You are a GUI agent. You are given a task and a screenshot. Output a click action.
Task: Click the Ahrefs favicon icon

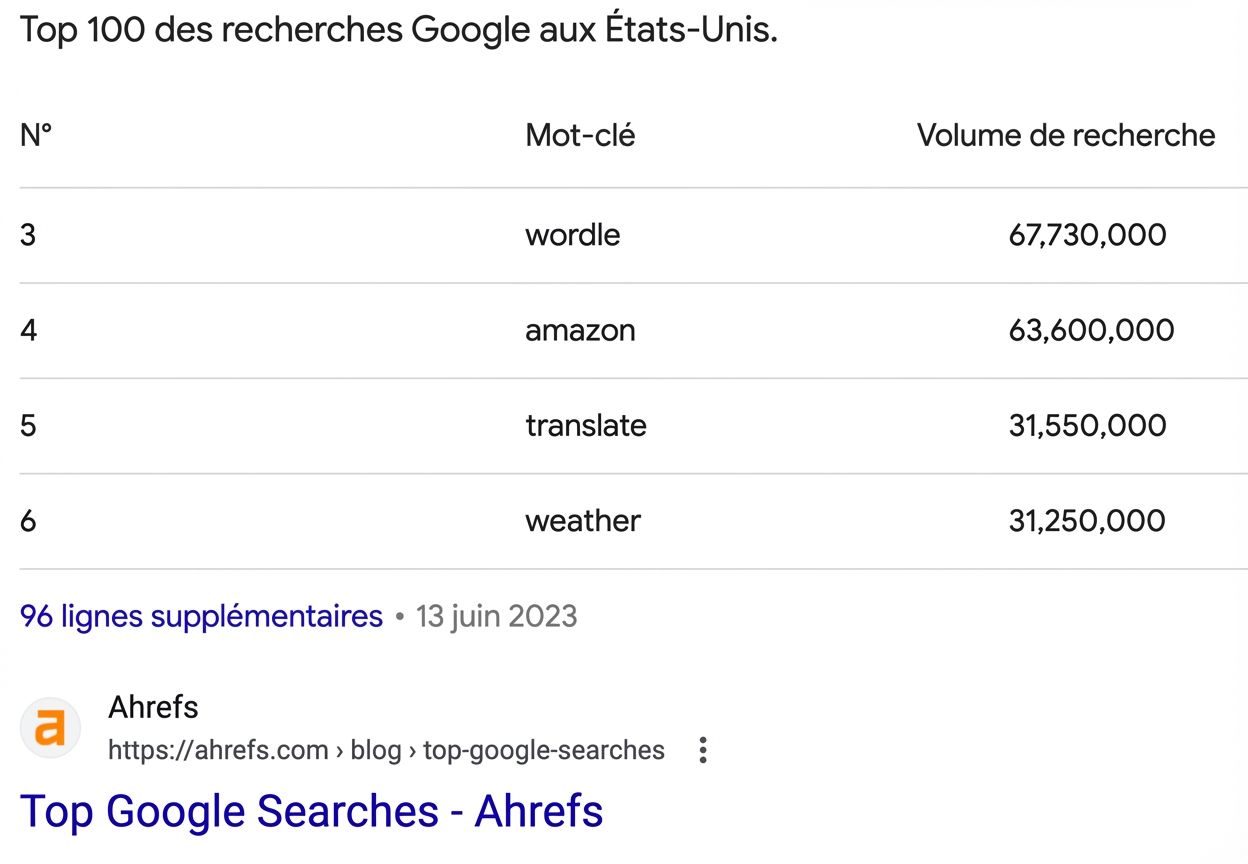(x=50, y=729)
